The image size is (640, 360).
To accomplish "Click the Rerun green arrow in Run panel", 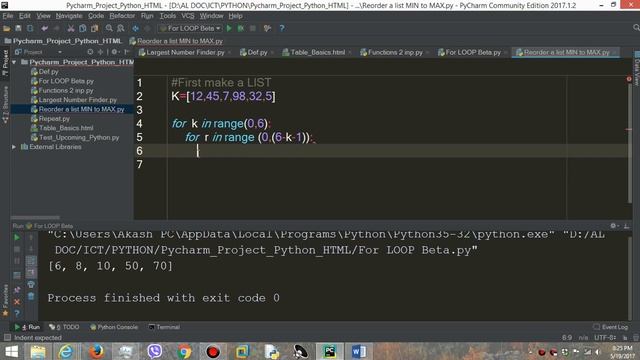I will (17, 237).
